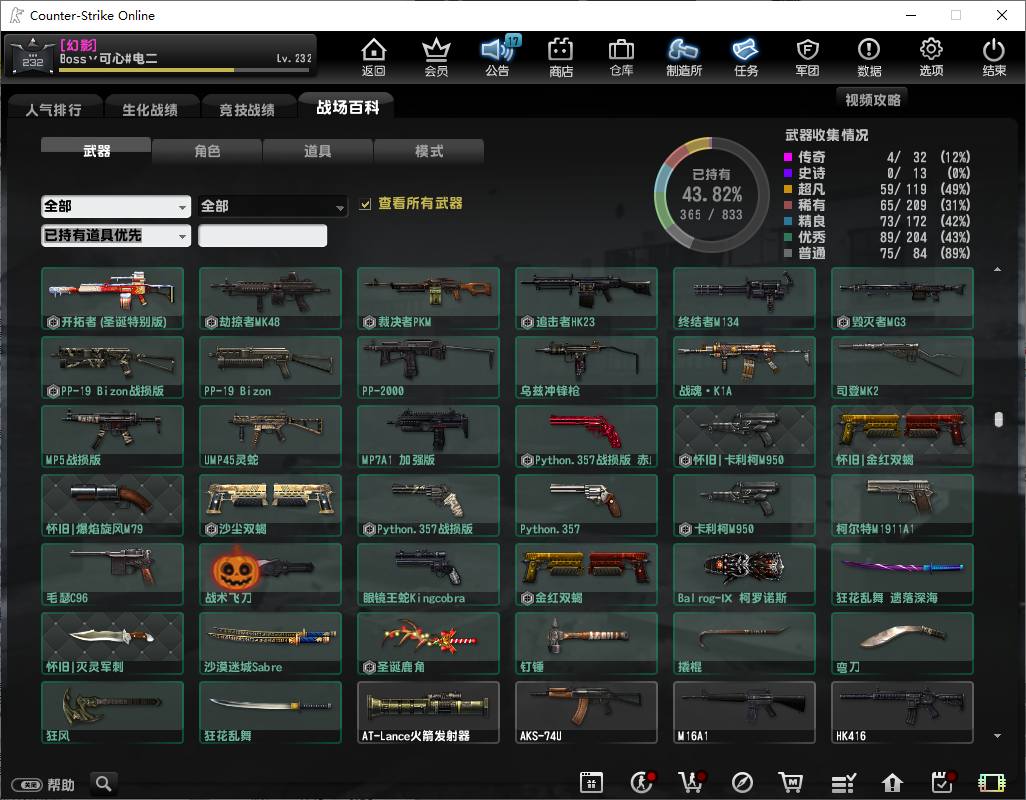This screenshot has width=1026, height=800.
Task: Open 公告 announcements speaker icon
Action: pos(499,57)
